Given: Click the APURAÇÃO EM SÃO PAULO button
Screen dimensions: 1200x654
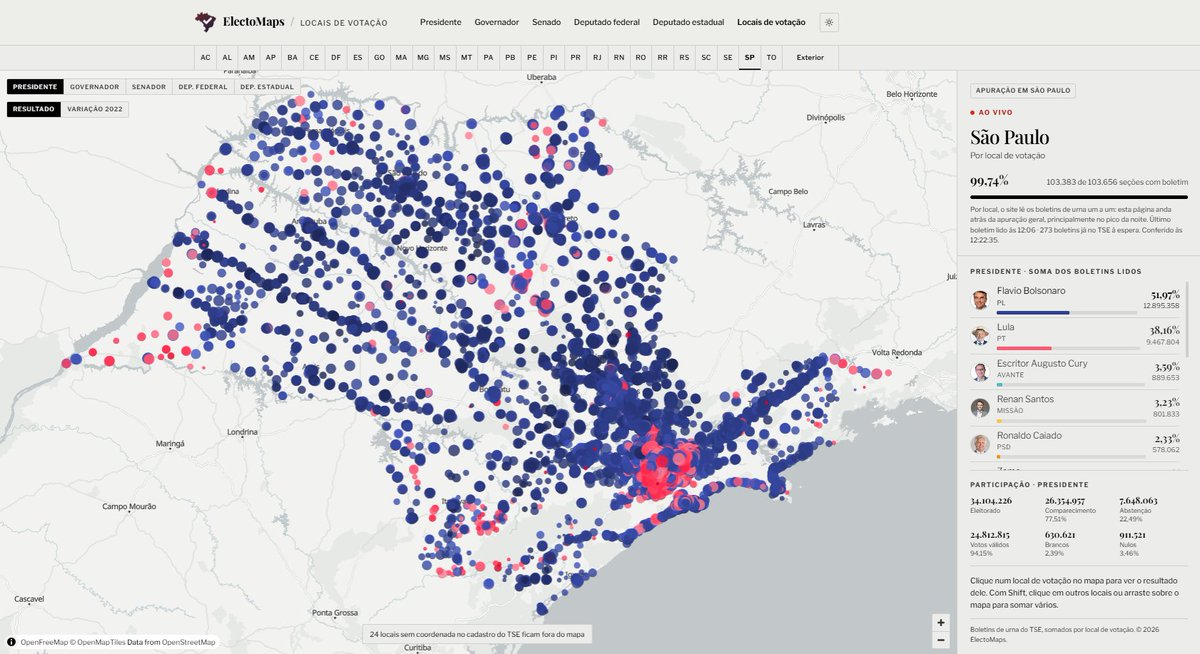Looking at the screenshot, I should click(x=1022, y=90).
